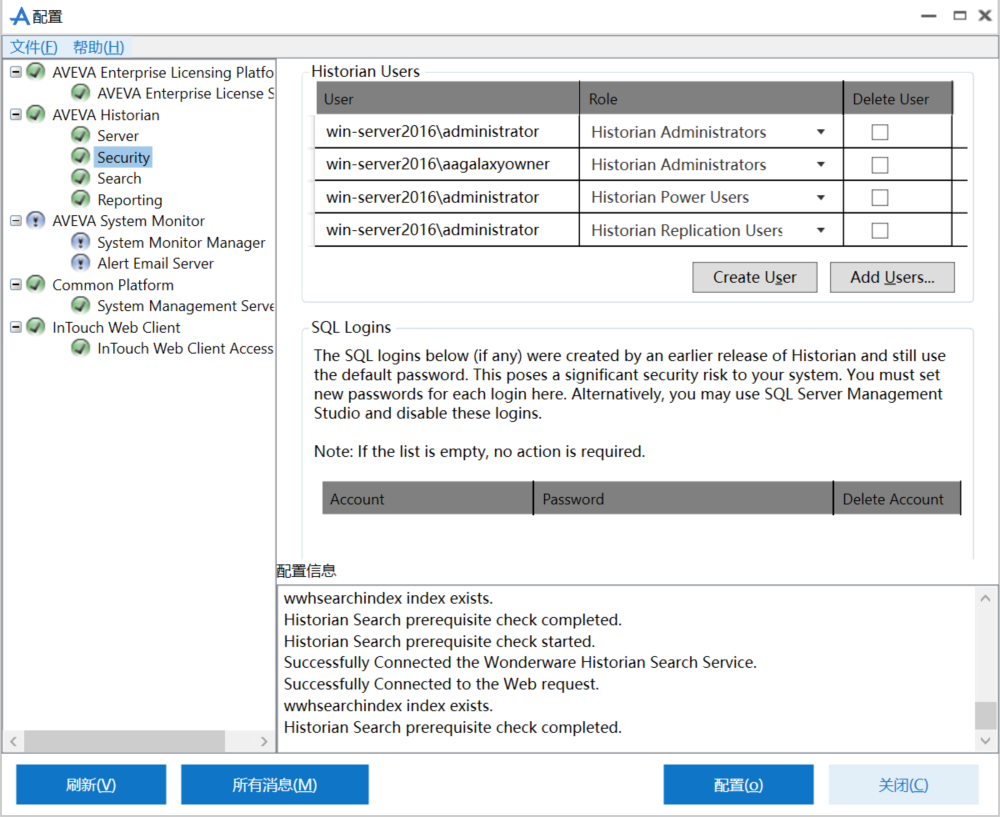Check Delete User for aagalaxyowner row

(x=880, y=165)
